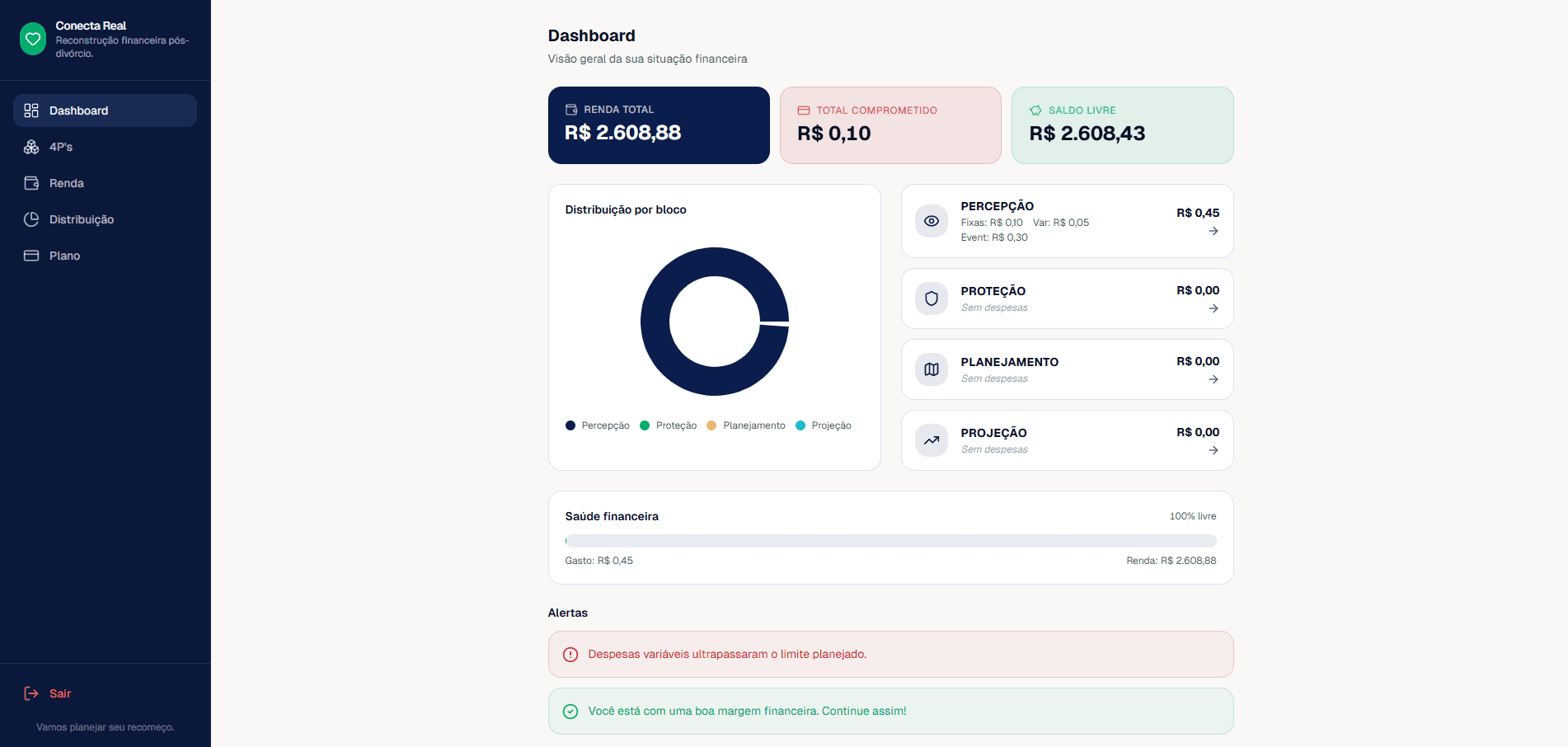Open Percepção details via its arrow
The width and height of the screenshot is (1568, 747).
pyautogui.click(x=1214, y=231)
